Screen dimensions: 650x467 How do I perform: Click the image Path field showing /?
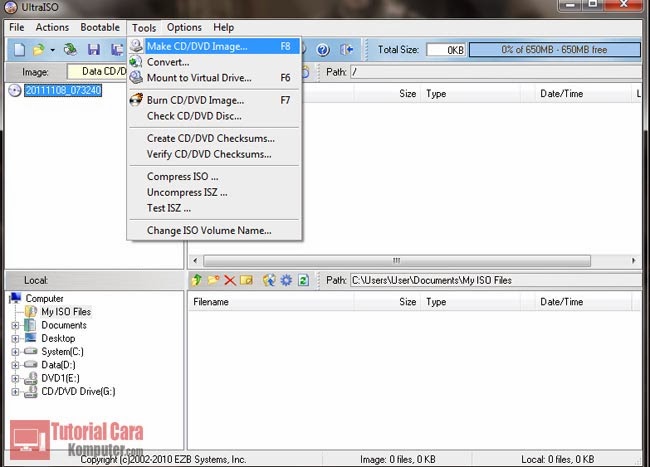point(496,72)
